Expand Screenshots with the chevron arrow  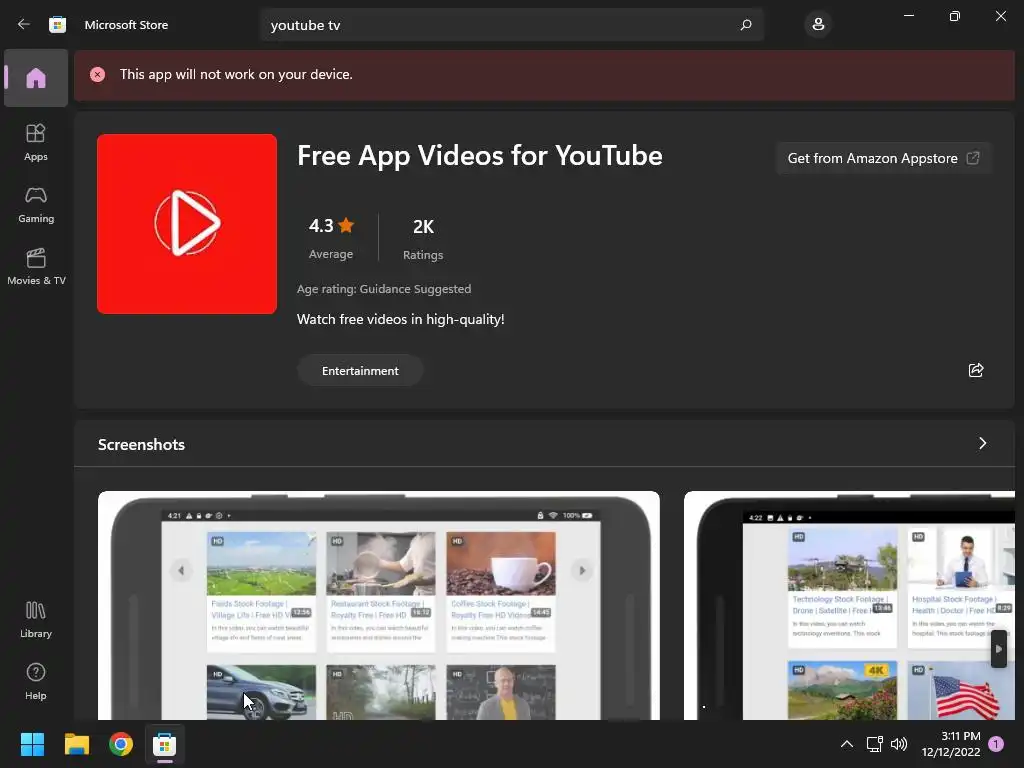coord(982,443)
